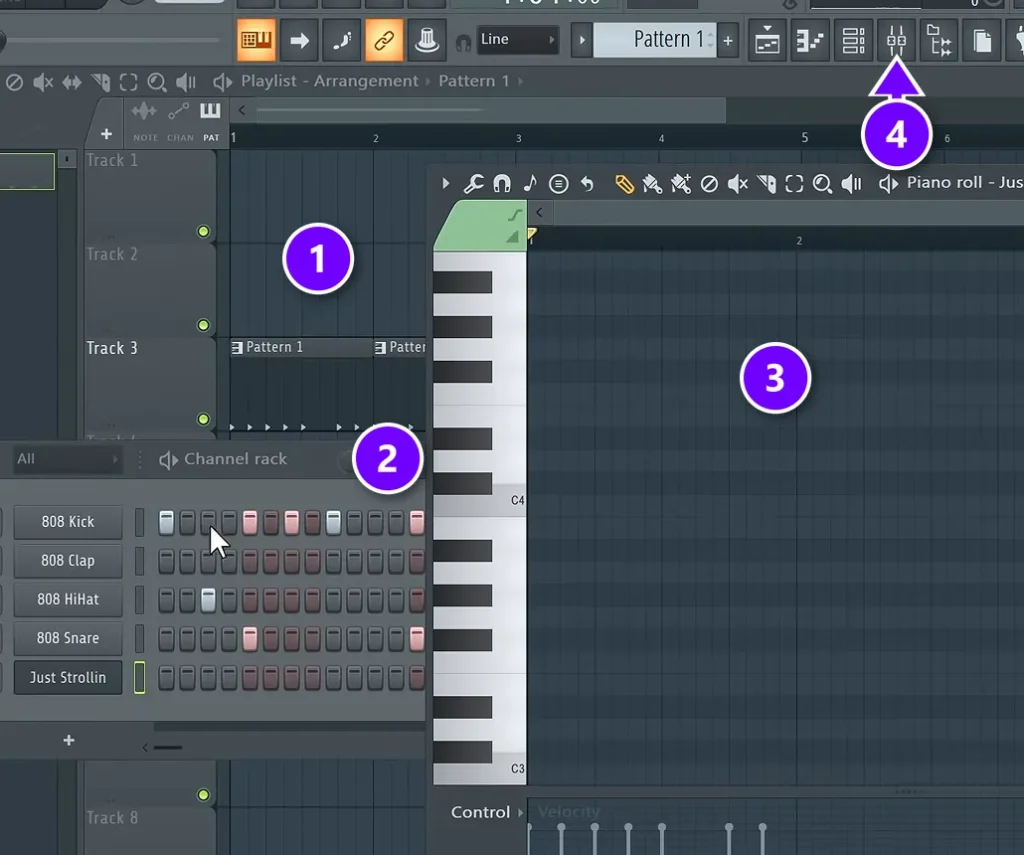Select the 808 Clap channel button
Viewport: 1024px width, 855px height.
coord(68,560)
